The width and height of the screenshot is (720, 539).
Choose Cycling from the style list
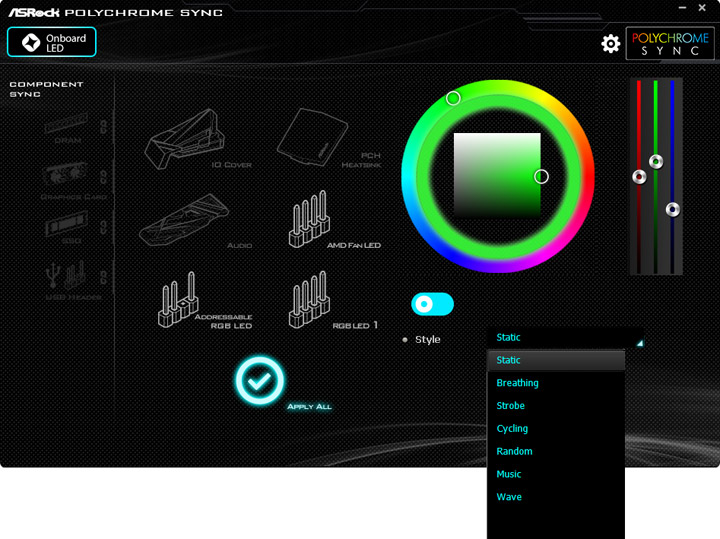click(556, 428)
